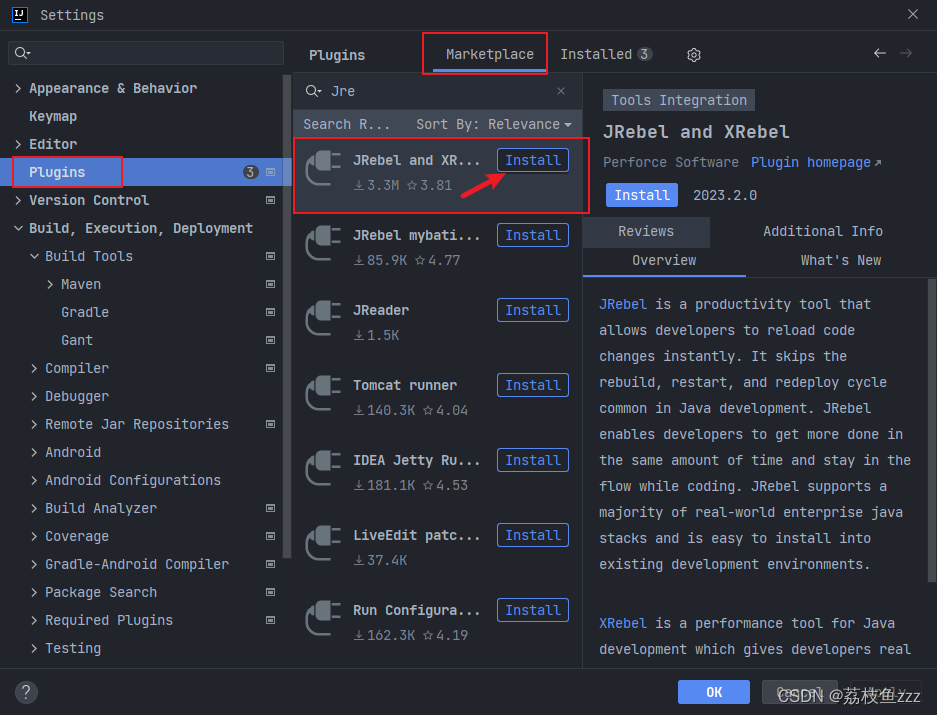Click the settings search field
The height and width of the screenshot is (715, 937).
click(x=146, y=53)
